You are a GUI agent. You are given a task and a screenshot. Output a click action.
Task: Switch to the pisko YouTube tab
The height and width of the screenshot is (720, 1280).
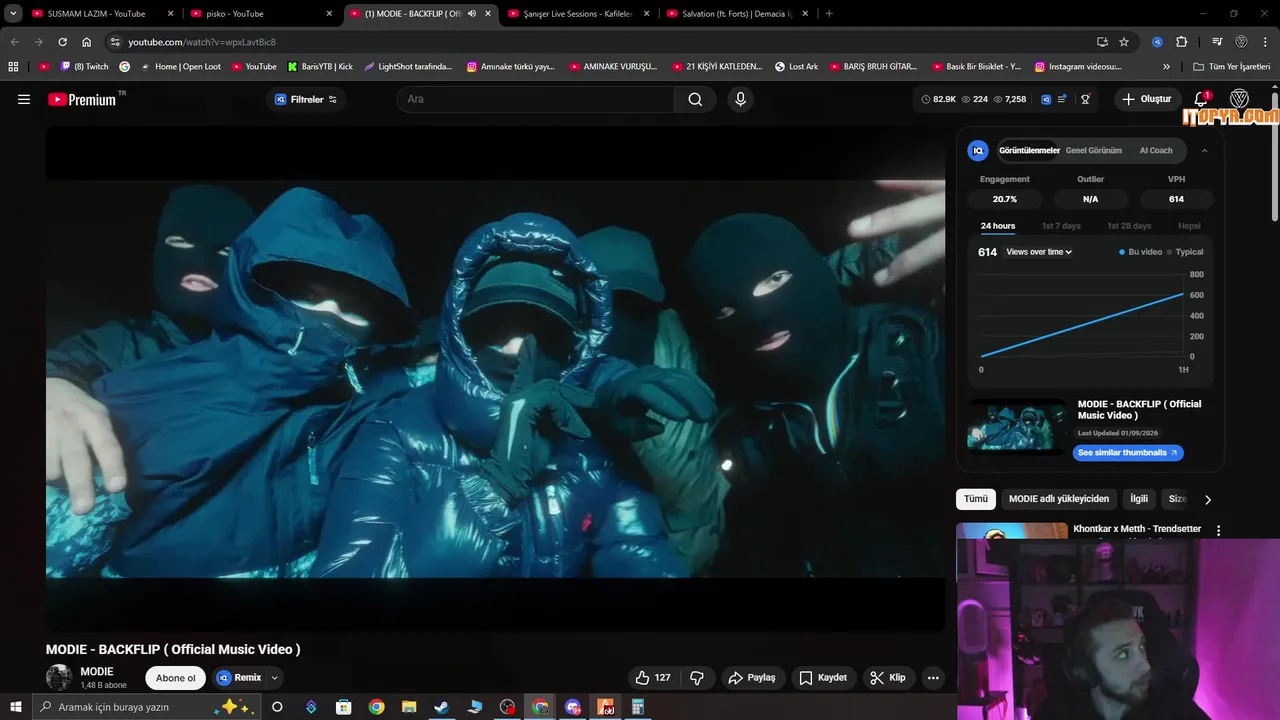262,14
